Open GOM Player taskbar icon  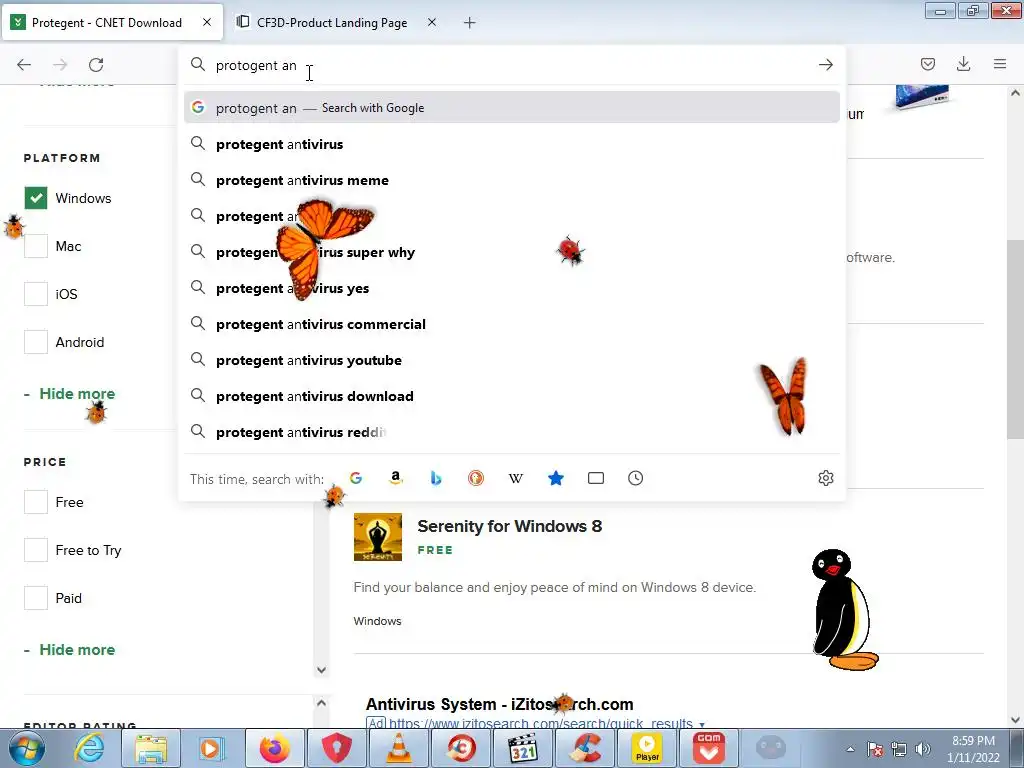click(x=709, y=748)
